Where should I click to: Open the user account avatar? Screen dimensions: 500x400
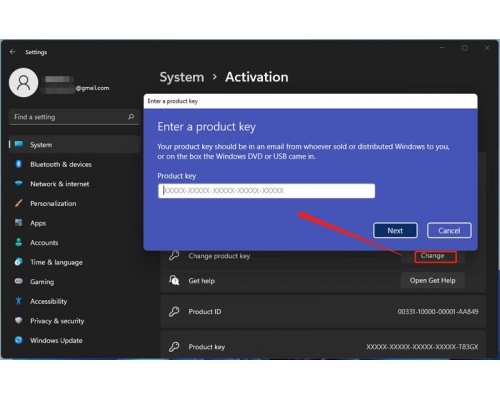(23, 83)
